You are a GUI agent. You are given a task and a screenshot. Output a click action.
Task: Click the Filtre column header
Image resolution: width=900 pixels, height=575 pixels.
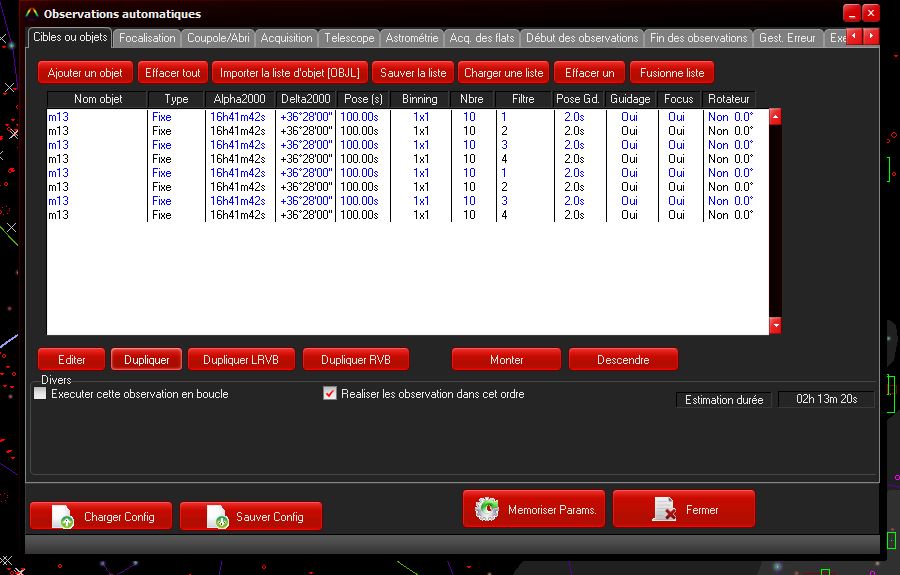pyautogui.click(x=523, y=99)
